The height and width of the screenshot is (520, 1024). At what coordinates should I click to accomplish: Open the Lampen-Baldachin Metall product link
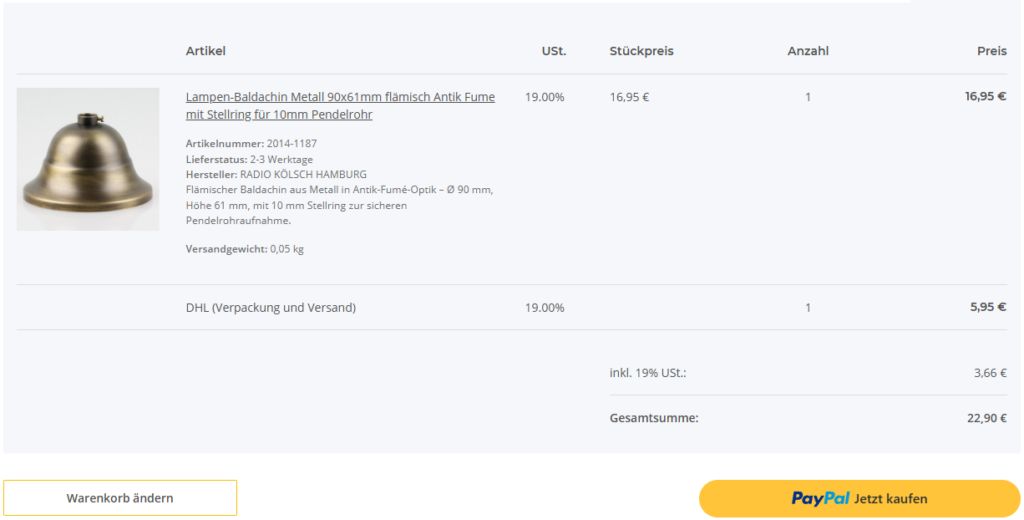click(x=340, y=98)
